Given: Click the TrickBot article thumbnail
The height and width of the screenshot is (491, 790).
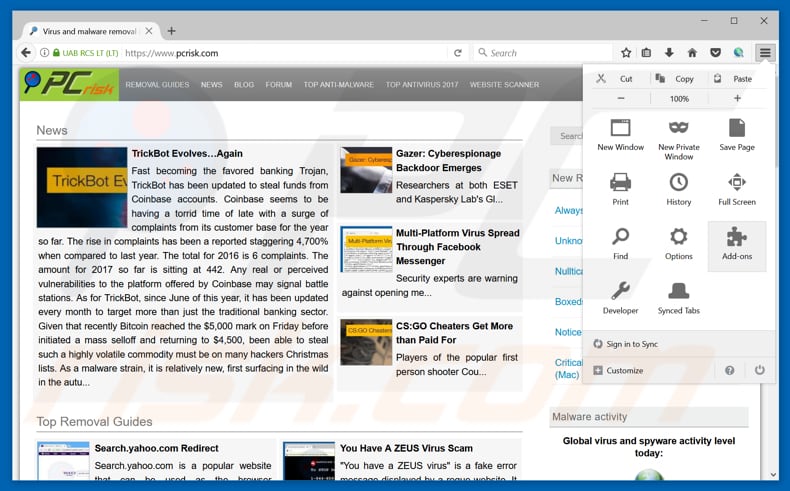Looking at the screenshot, I should coord(82,187).
